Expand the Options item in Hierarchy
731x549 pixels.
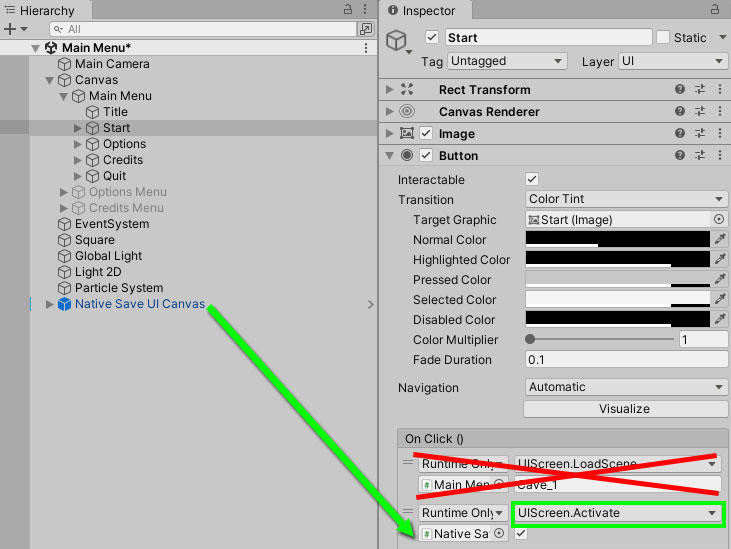click(79, 144)
